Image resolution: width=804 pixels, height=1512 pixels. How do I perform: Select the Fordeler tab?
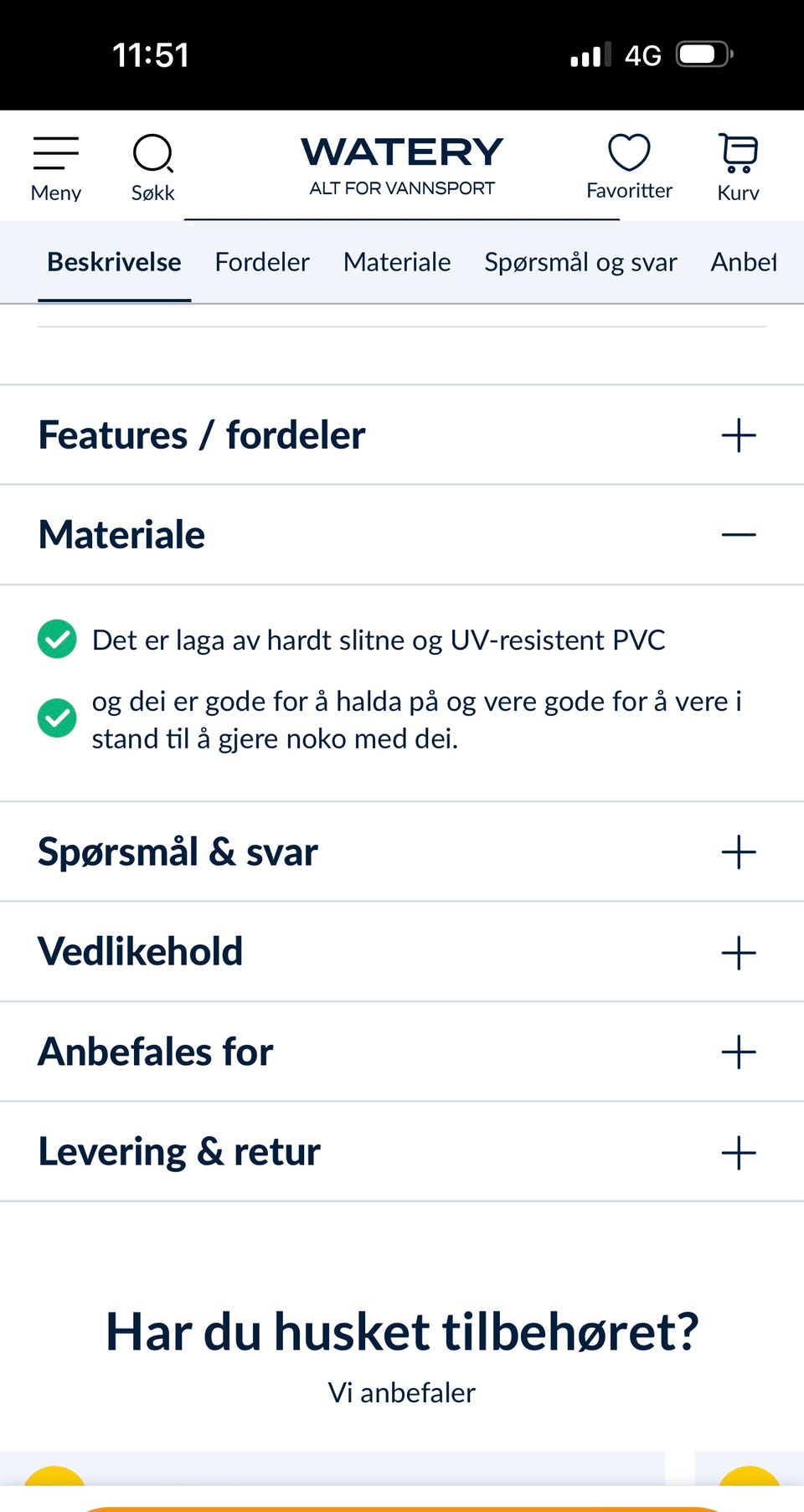[262, 262]
